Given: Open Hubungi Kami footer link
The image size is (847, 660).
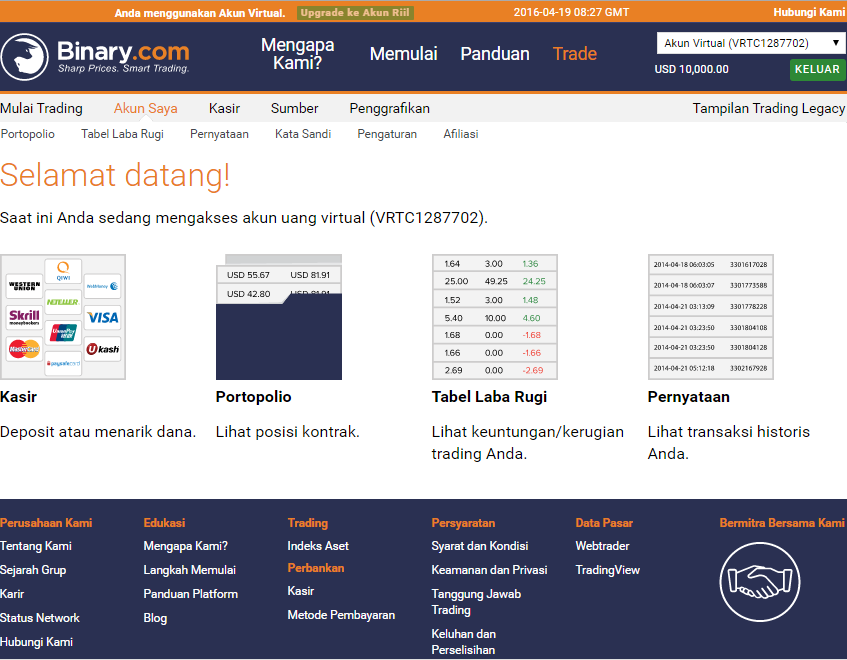Looking at the screenshot, I should (x=36, y=642).
